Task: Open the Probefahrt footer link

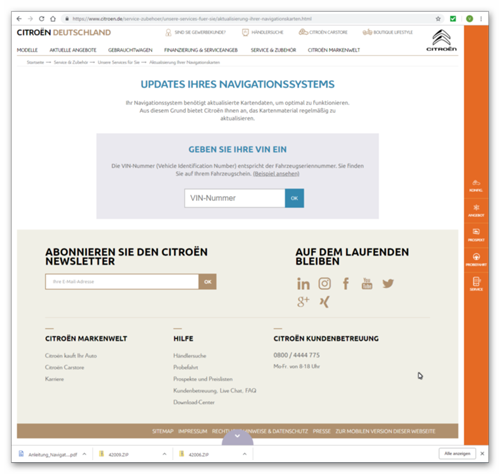Action: 186,367
